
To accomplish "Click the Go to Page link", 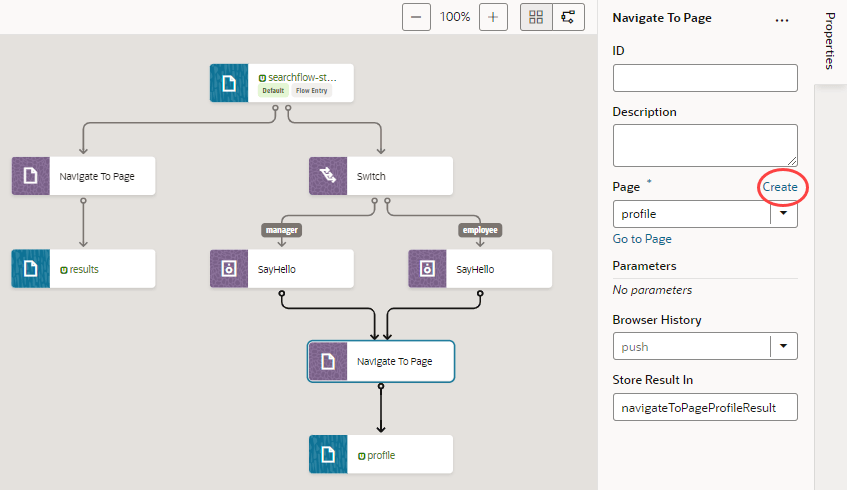I will pyautogui.click(x=642, y=239).
